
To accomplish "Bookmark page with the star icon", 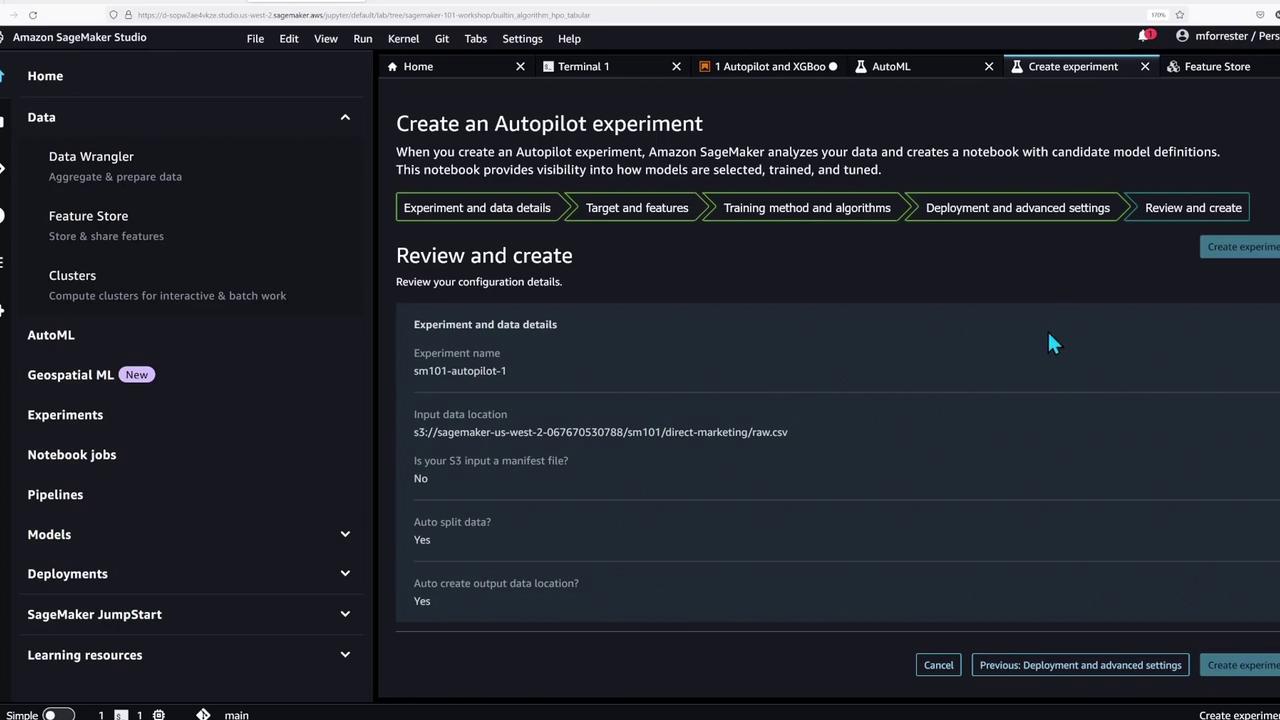I will click(x=1180, y=15).
